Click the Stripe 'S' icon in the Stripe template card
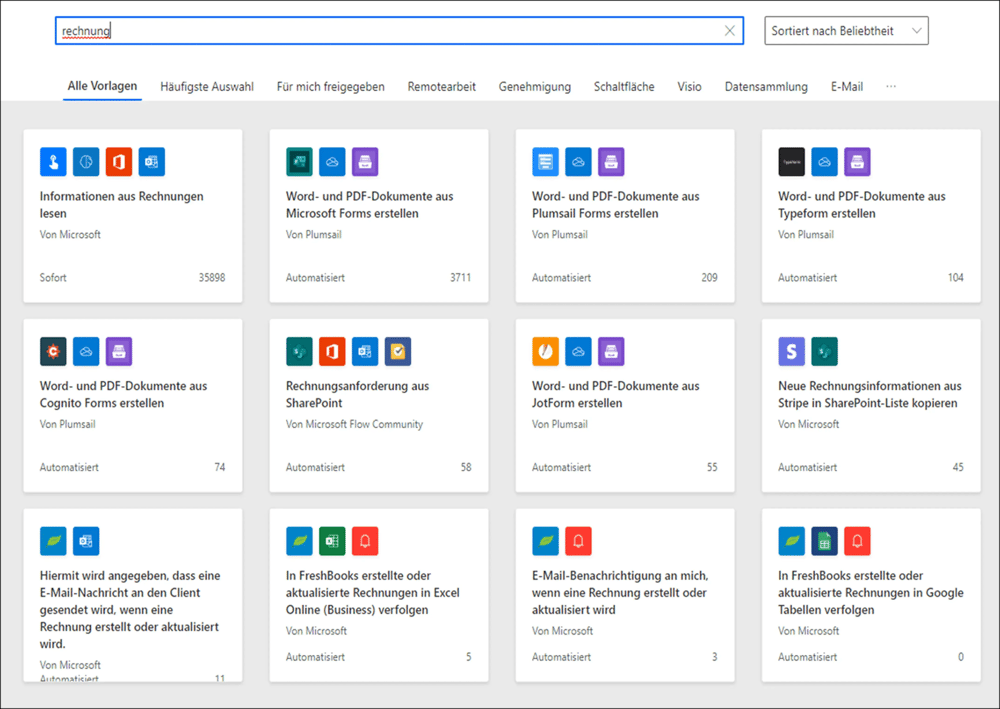This screenshot has width=1000, height=709. click(791, 351)
